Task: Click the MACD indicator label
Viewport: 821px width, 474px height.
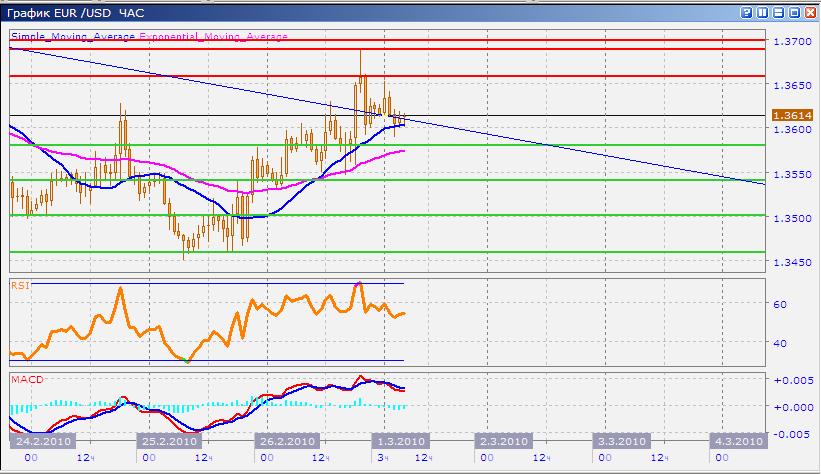Action: coord(27,379)
